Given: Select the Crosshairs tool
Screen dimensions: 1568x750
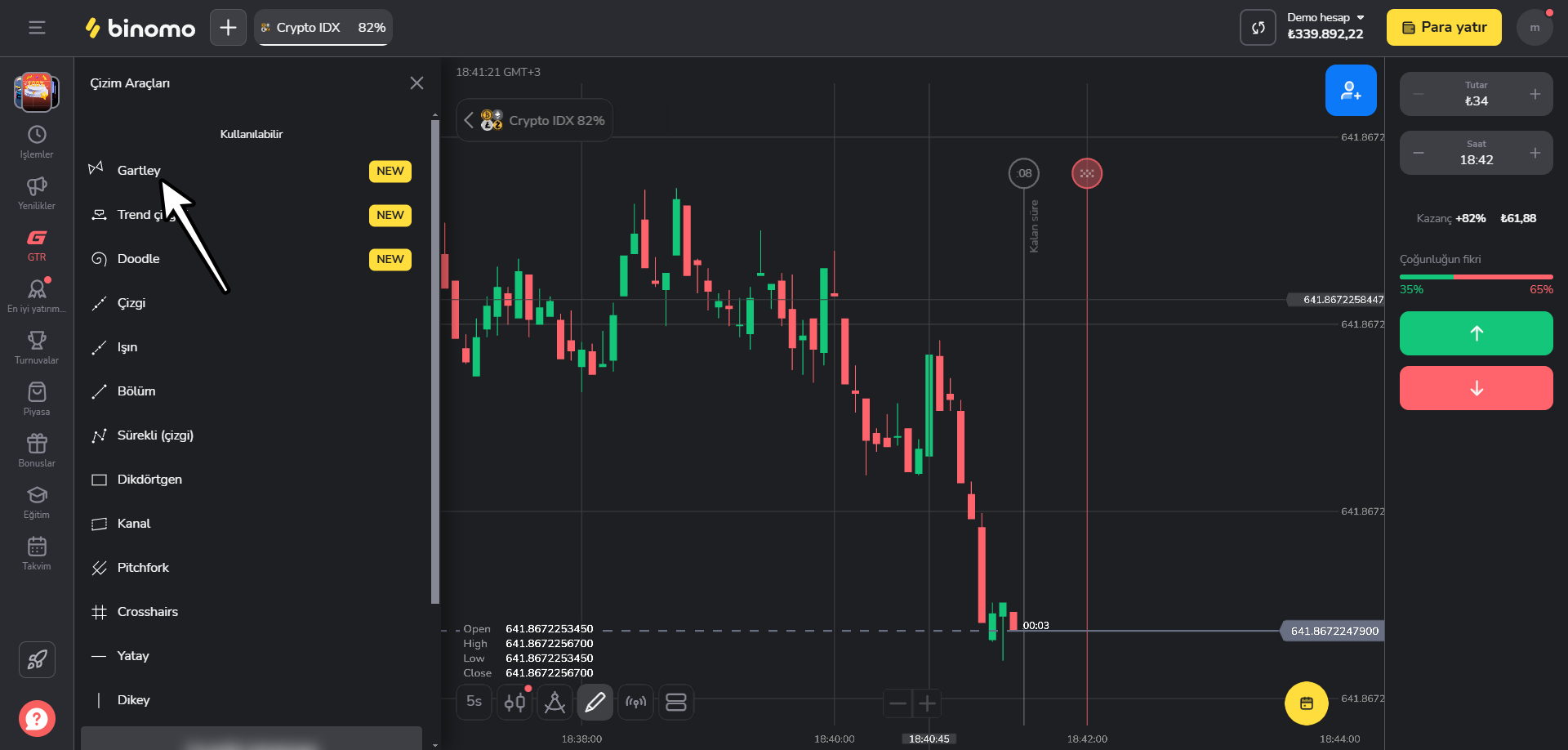Looking at the screenshot, I should (x=251, y=612).
